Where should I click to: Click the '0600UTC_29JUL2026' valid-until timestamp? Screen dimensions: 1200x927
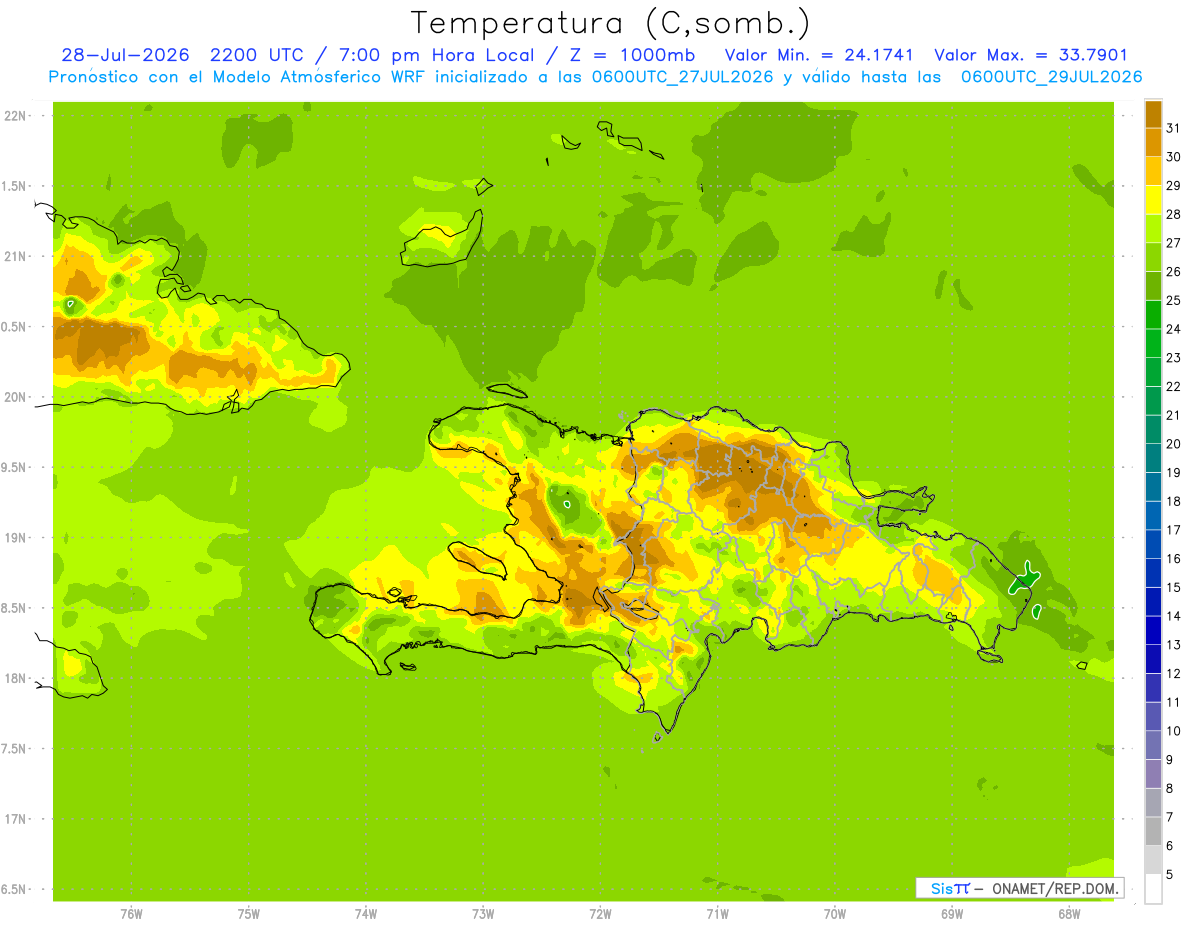[1051, 77]
